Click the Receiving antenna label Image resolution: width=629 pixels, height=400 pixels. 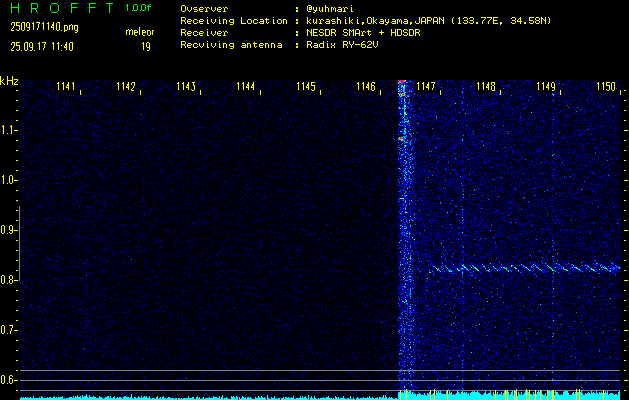click(231, 45)
